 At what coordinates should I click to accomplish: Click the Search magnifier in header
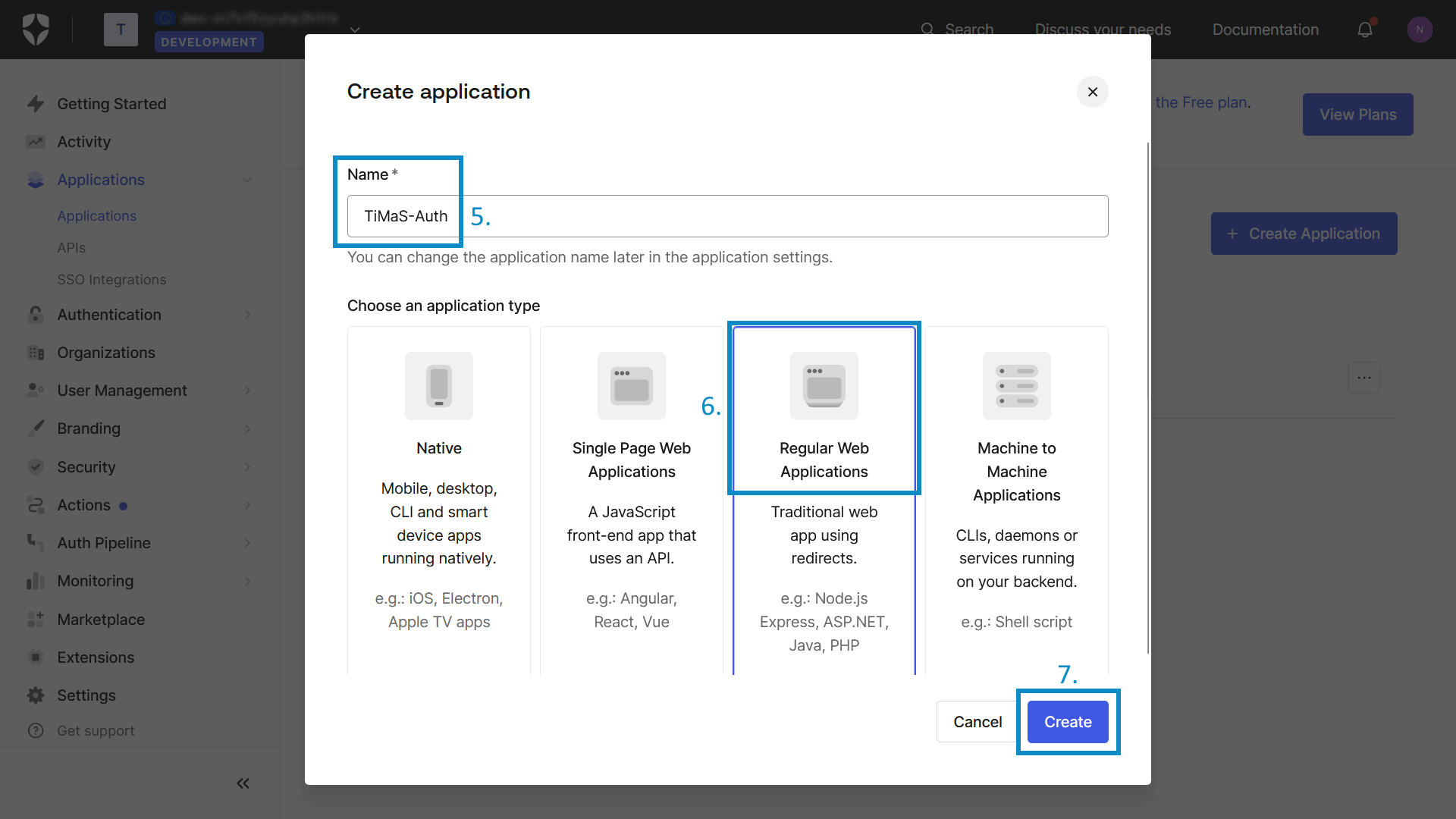point(927,30)
